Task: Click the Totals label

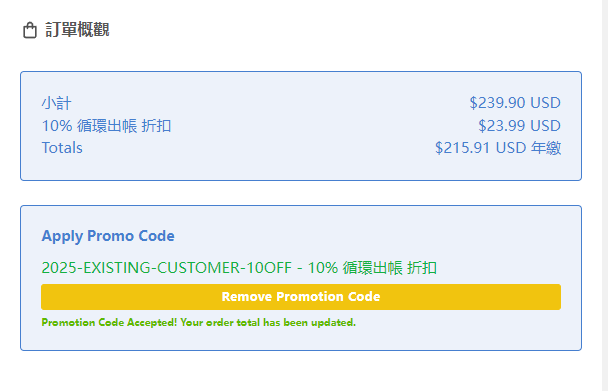Action: (x=62, y=148)
